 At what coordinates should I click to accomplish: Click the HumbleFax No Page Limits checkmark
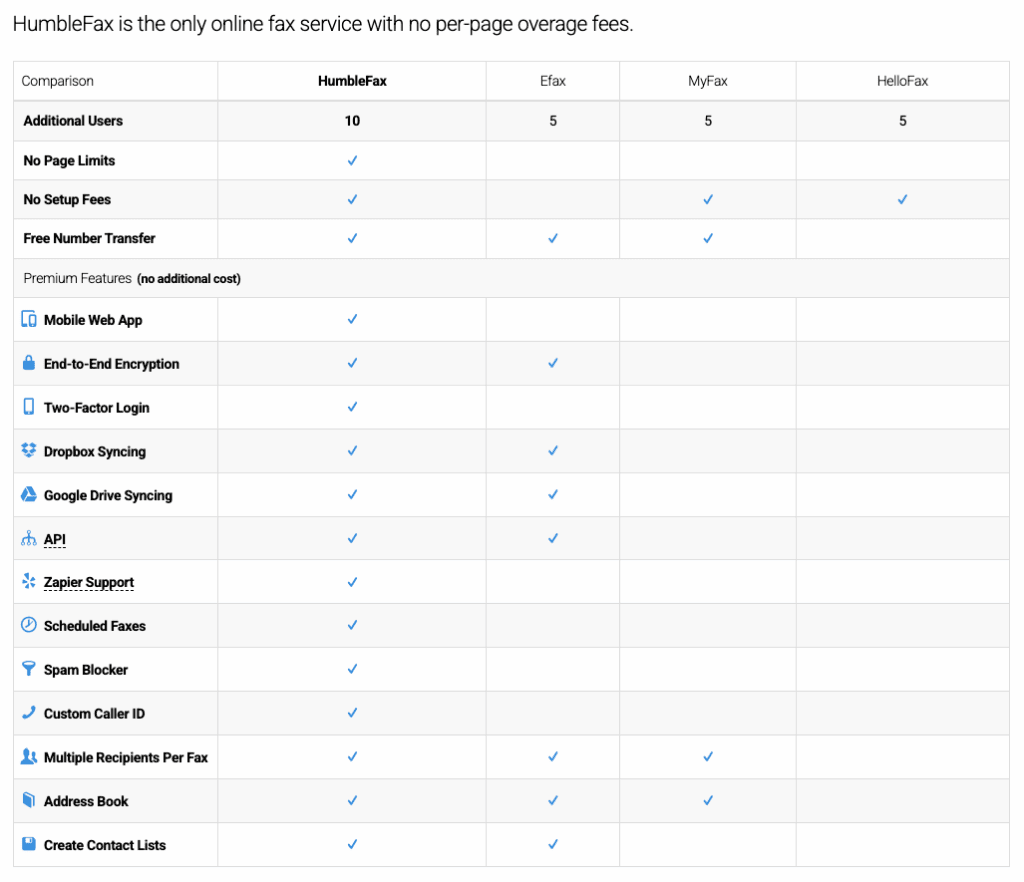[352, 161]
